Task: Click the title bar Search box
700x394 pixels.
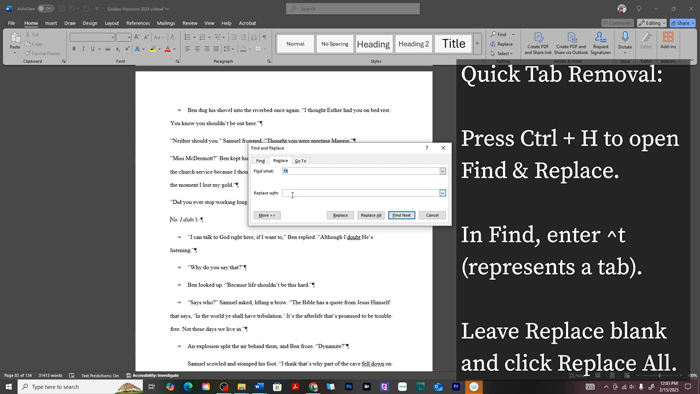Action: (x=353, y=8)
